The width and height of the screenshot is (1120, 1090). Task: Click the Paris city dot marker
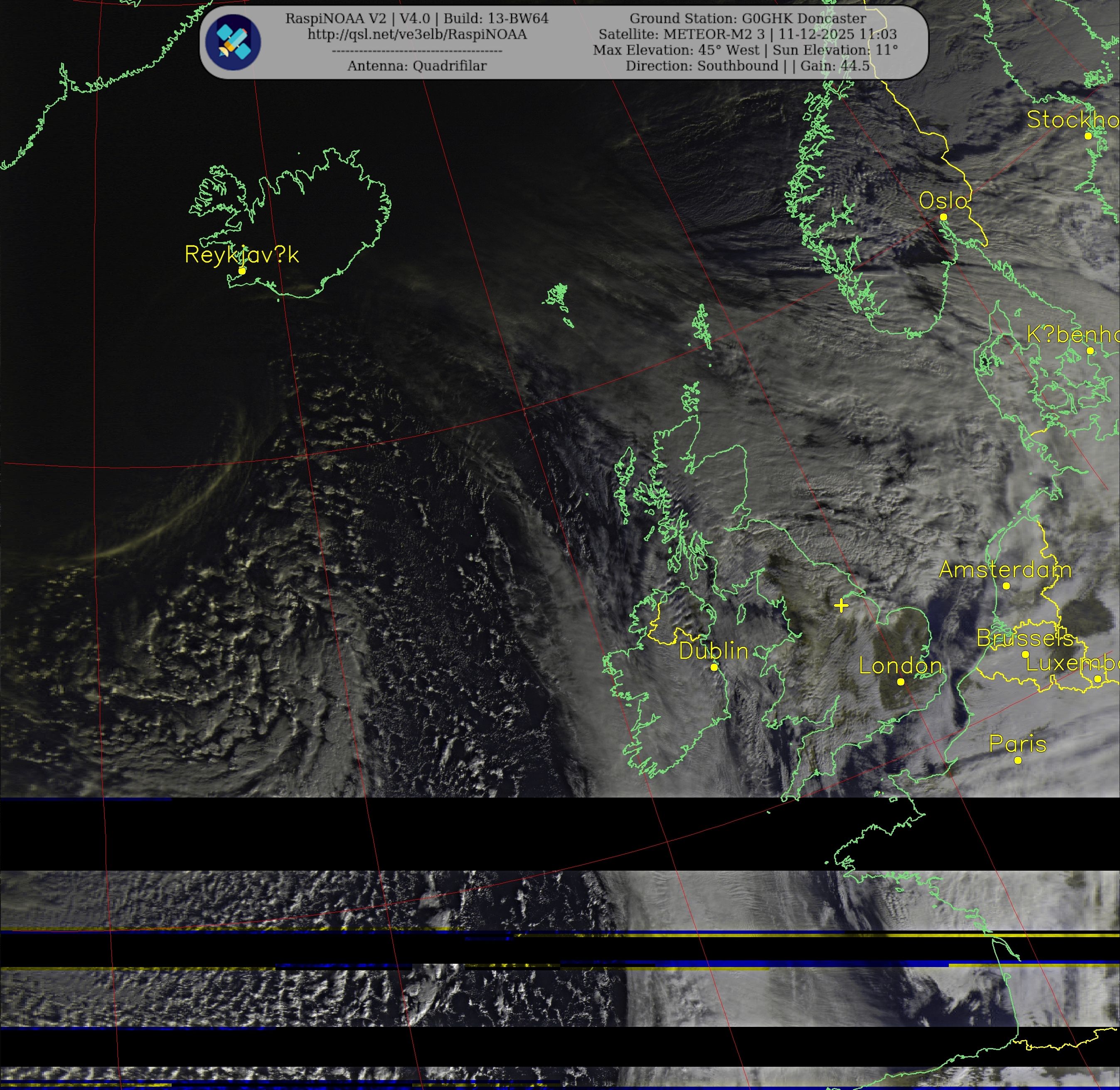[x=1017, y=760]
